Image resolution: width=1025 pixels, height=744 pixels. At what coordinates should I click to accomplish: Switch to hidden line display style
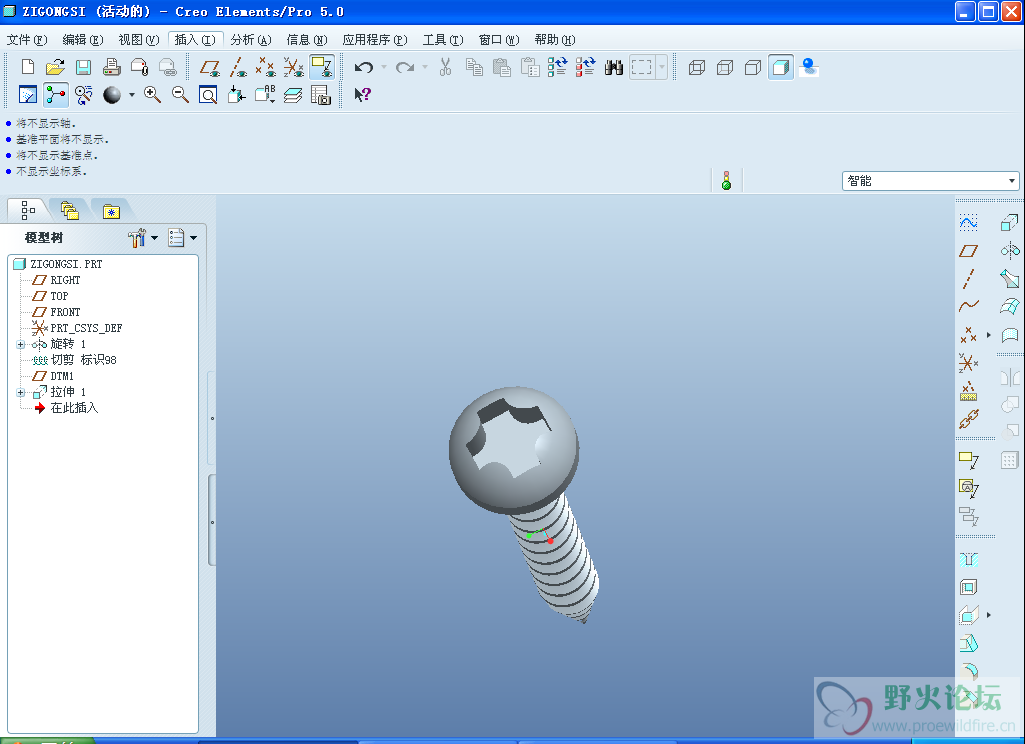(x=725, y=67)
